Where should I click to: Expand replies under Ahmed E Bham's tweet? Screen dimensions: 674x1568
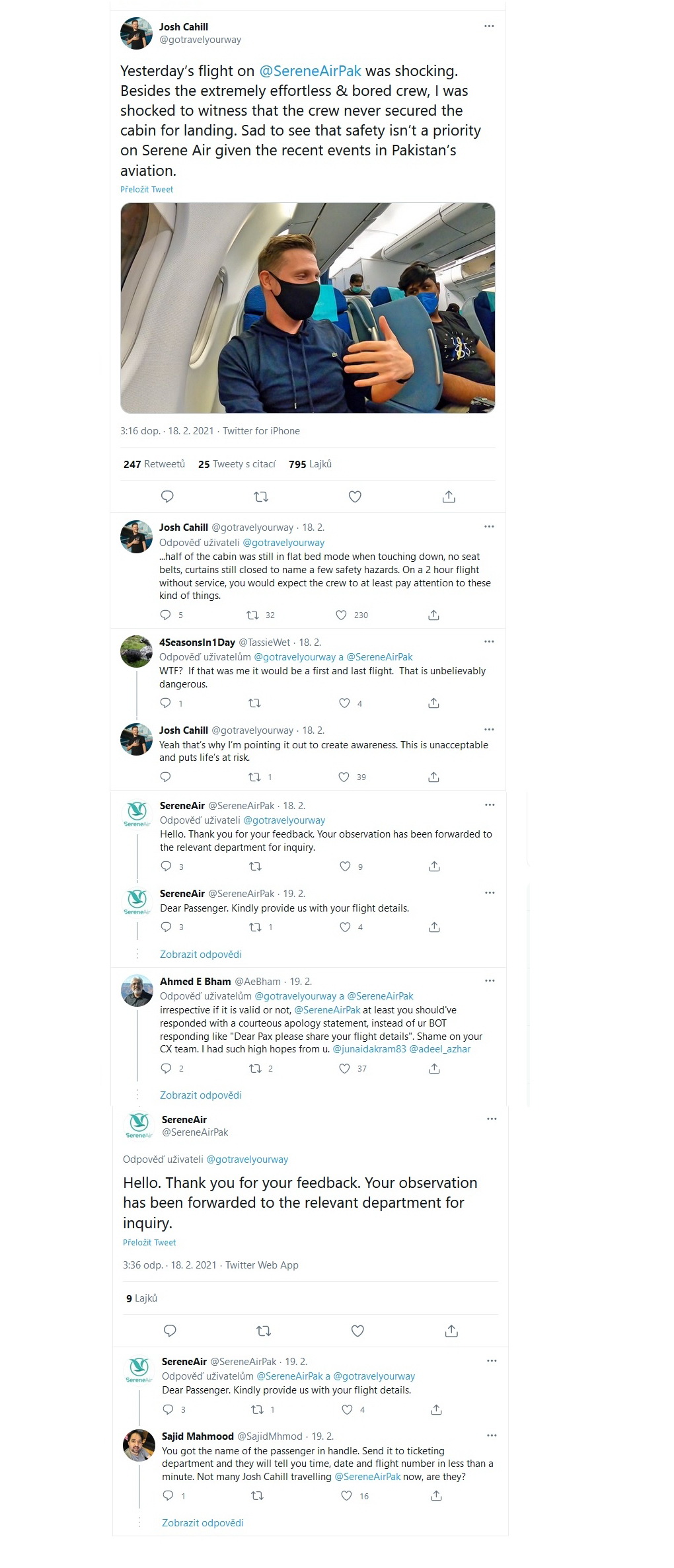[x=201, y=1095]
